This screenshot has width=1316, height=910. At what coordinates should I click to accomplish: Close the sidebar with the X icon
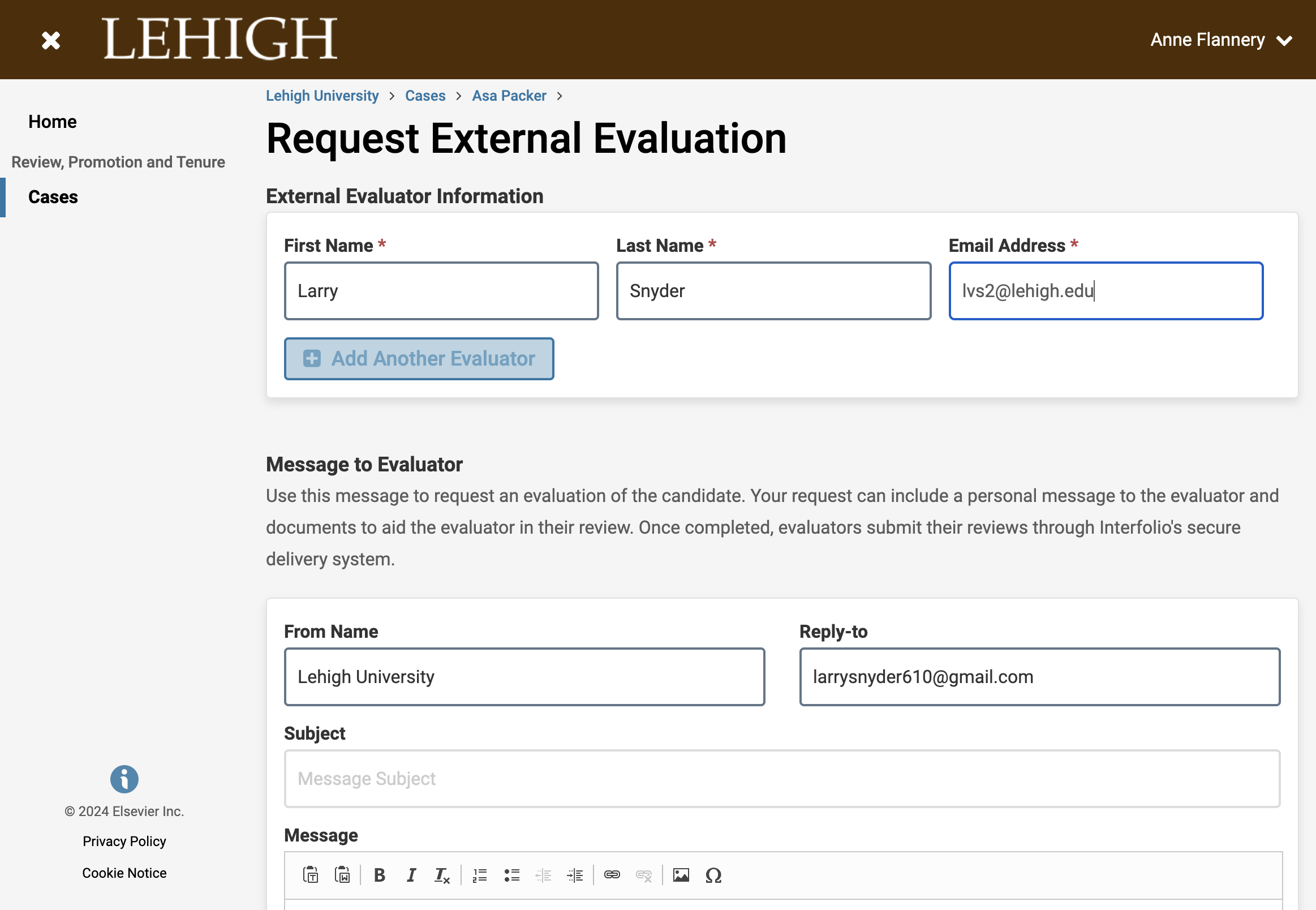pyautogui.click(x=51, y=40)
